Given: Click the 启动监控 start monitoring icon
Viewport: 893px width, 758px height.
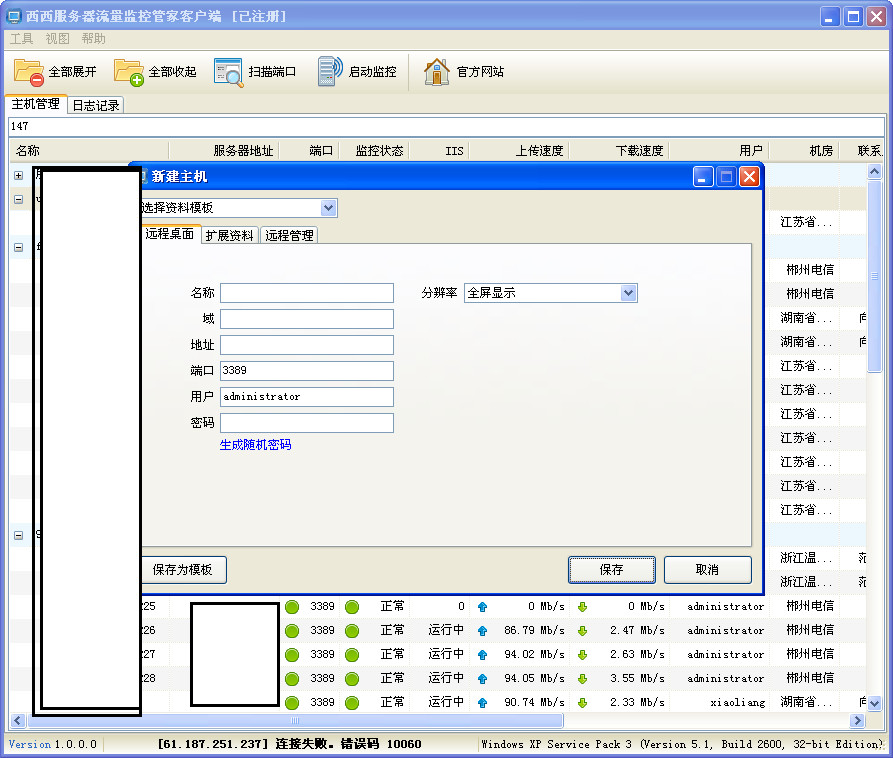Looking at the screenshot, I should (x=330, y=72).
